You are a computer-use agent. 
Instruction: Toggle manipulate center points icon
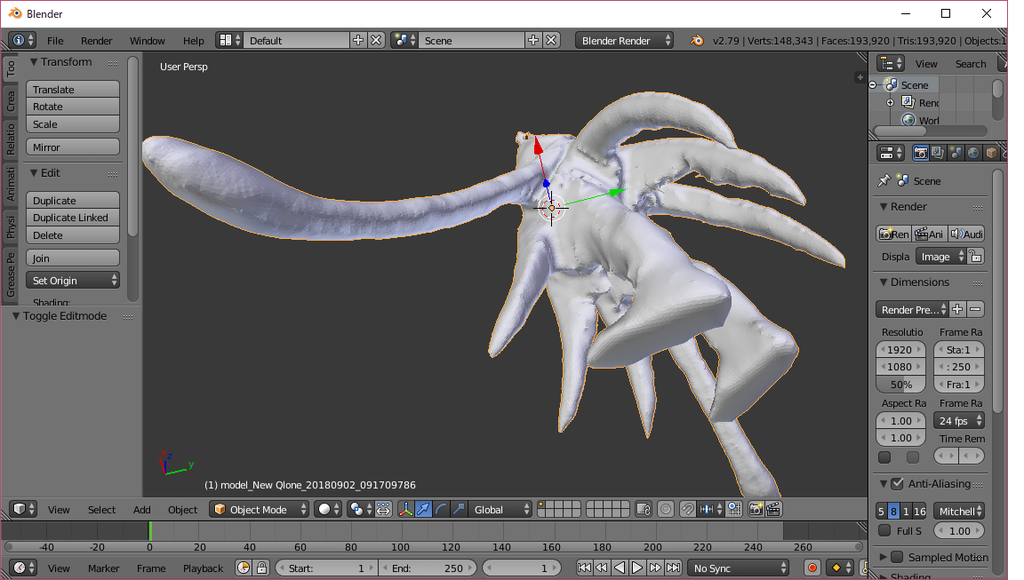point(383,509)
